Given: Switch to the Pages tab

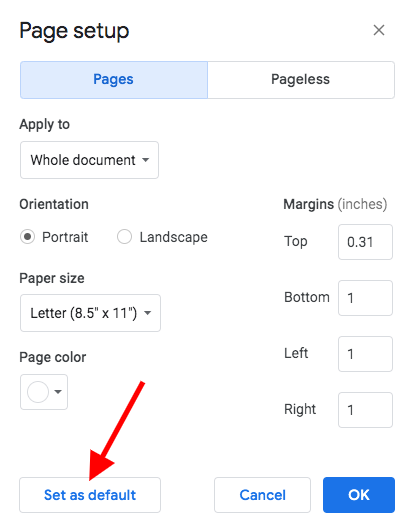Looking at the screenshot, I should (x=114, y=80).
